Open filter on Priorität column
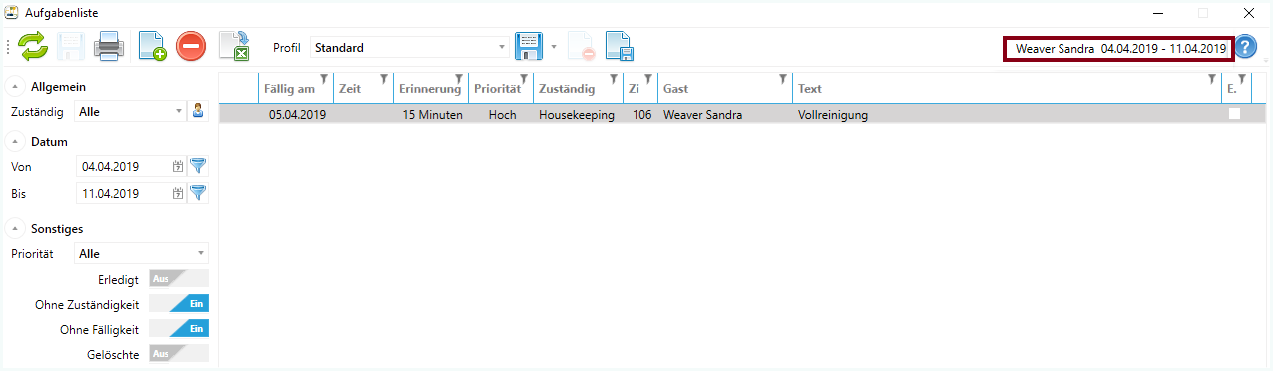Screen dimensions: 1273x371 tap(523, 78)
